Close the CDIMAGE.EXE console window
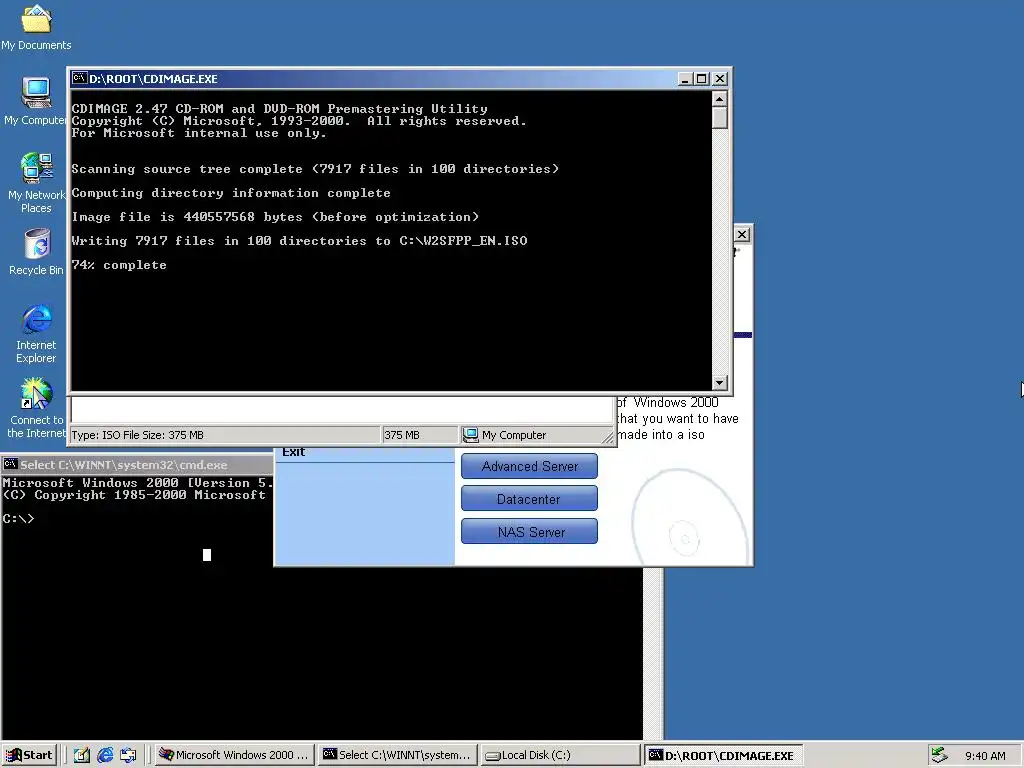1024x768 pixels. pyautogui.click(x=720, y=78)
